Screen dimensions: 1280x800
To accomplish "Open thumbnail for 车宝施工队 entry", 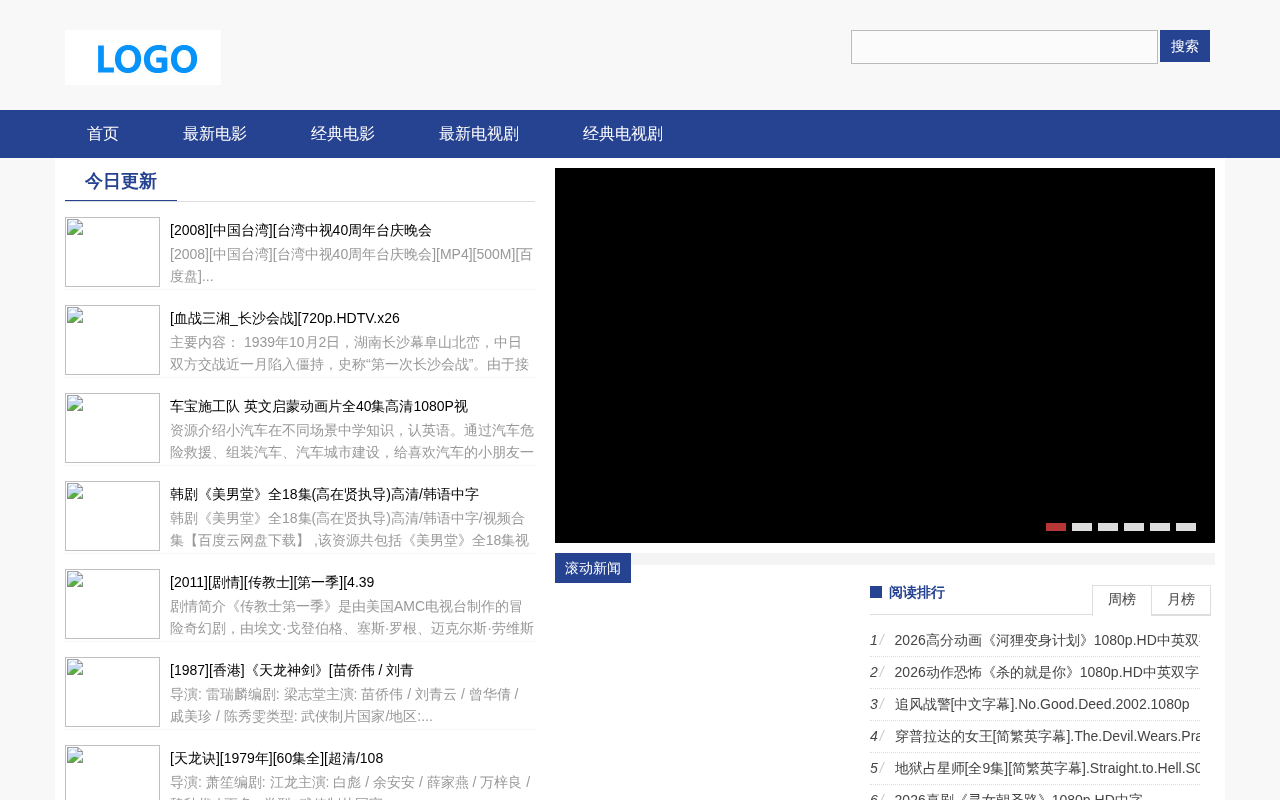I will pyautogui.click(x=112, y=428).
